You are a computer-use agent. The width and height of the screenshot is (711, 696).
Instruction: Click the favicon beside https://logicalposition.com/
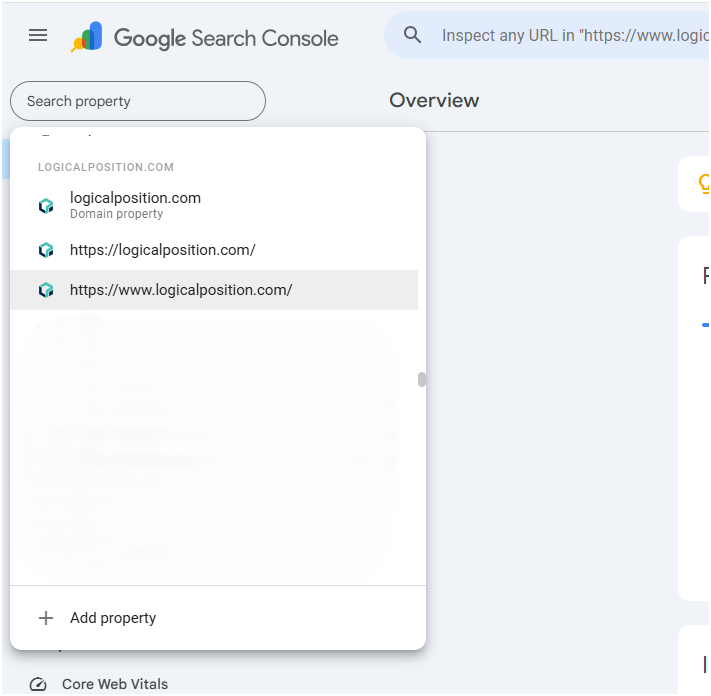(46, 250)
